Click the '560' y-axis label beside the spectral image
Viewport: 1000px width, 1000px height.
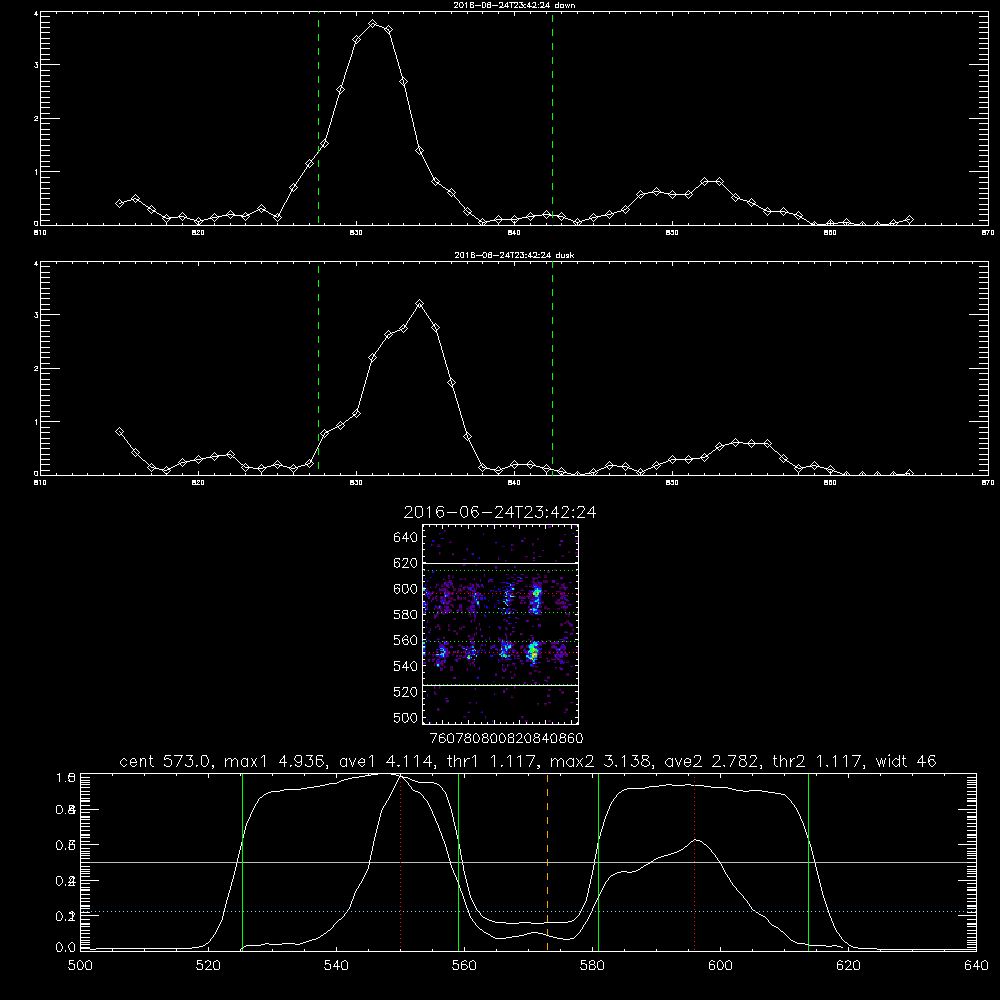click(405, 640)
